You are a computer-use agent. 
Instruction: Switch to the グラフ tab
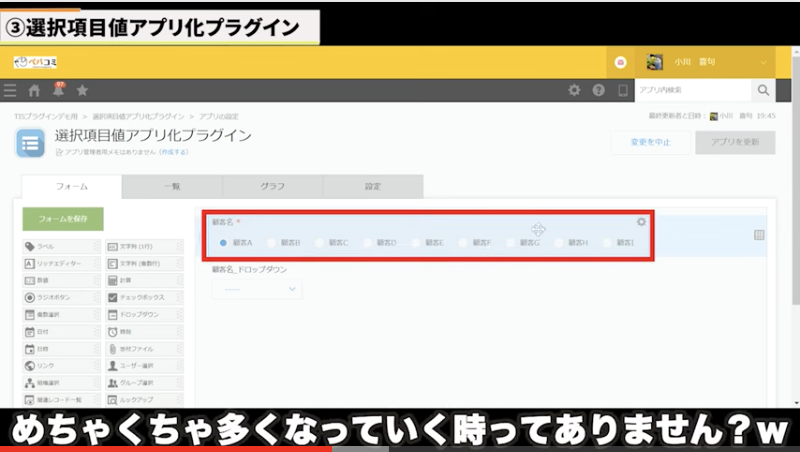pos(272,186)
